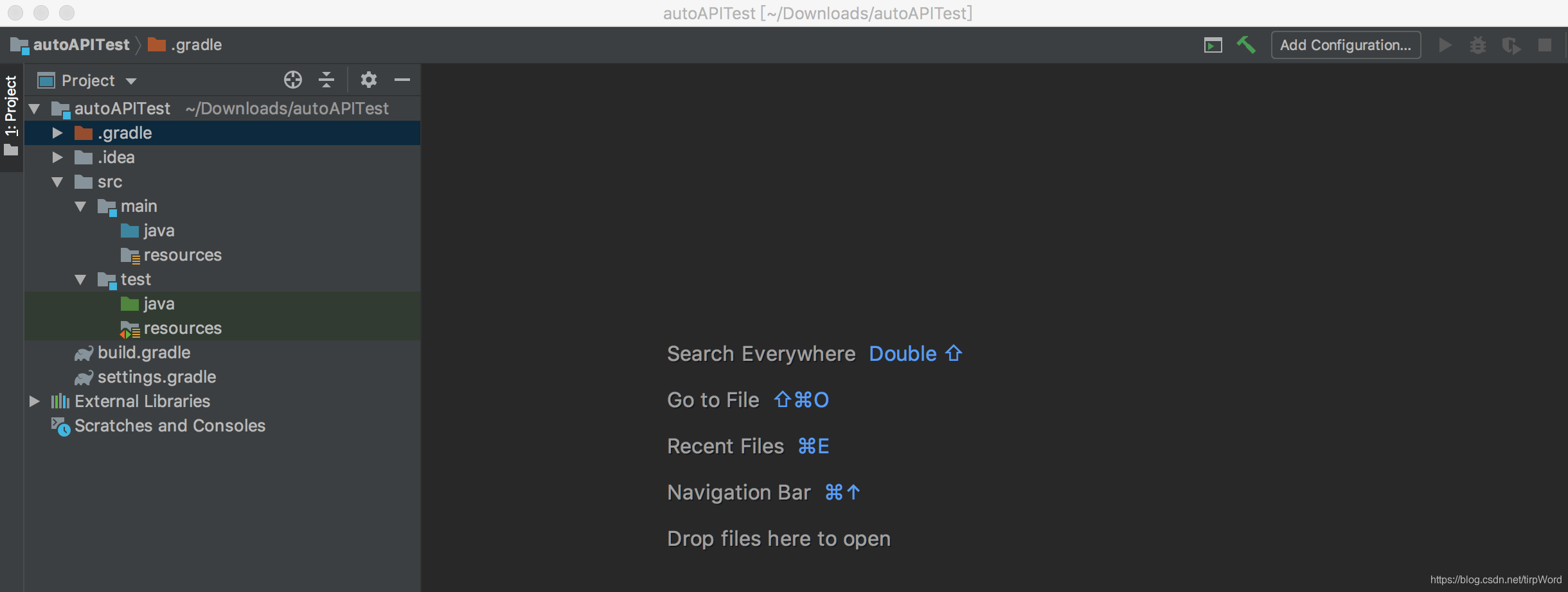Select the autoAPITest root project row
Image resolution: width=1568 pixels, height=592 pixels.
point(222,109)
